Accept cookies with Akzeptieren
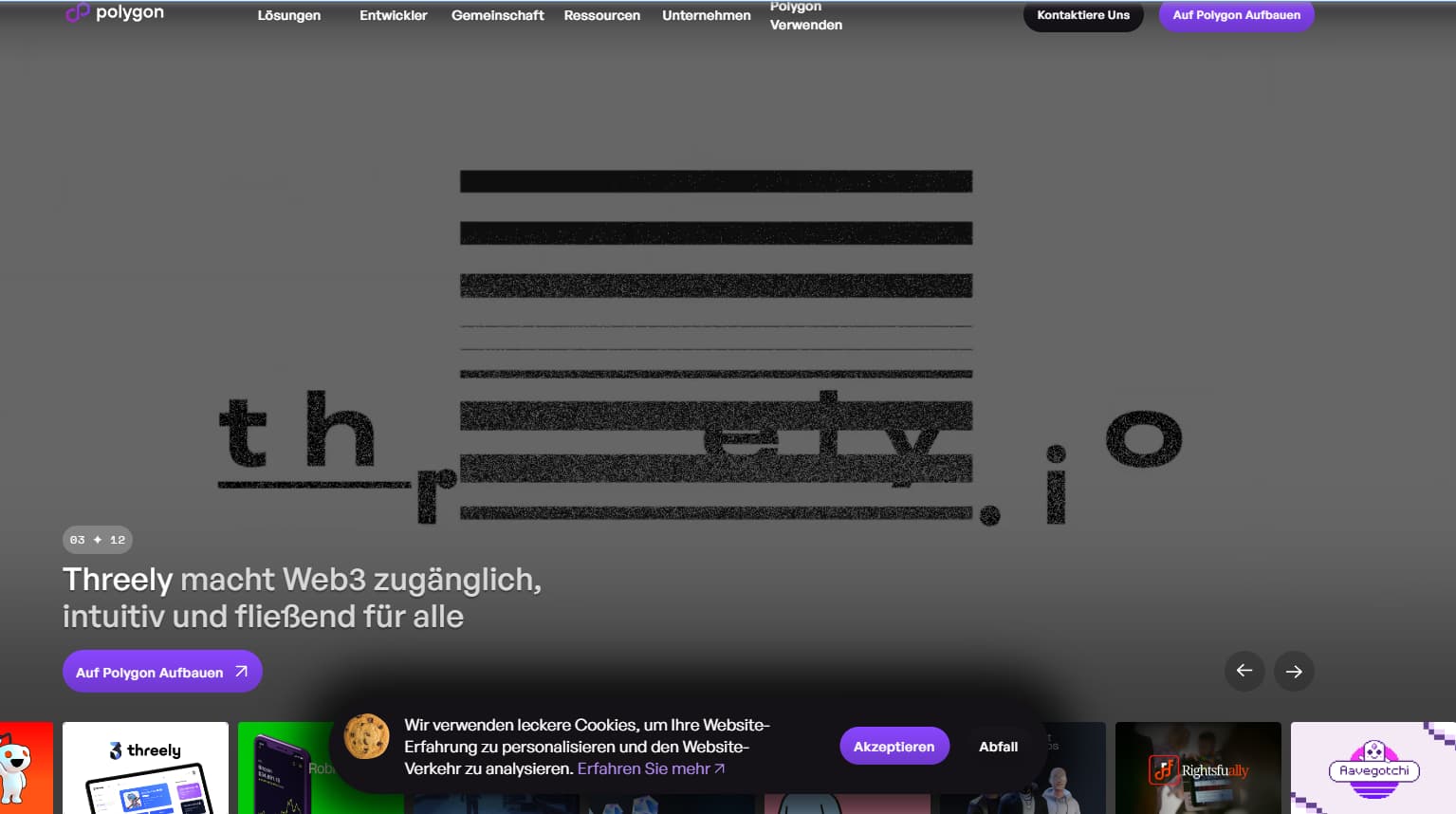 [894, 747]
